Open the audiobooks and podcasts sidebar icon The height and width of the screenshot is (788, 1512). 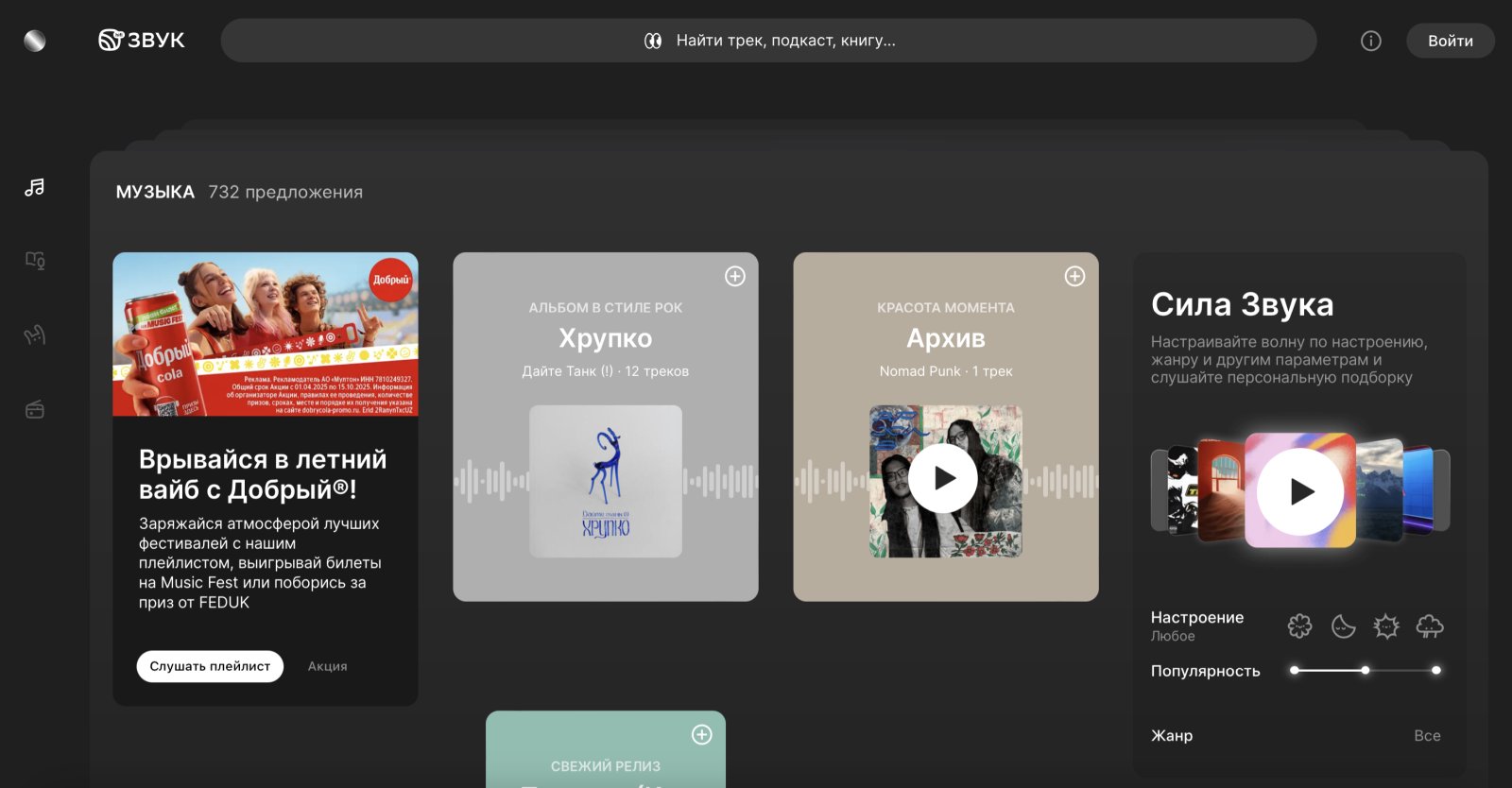pyautogui.click(x=35, y=260)
